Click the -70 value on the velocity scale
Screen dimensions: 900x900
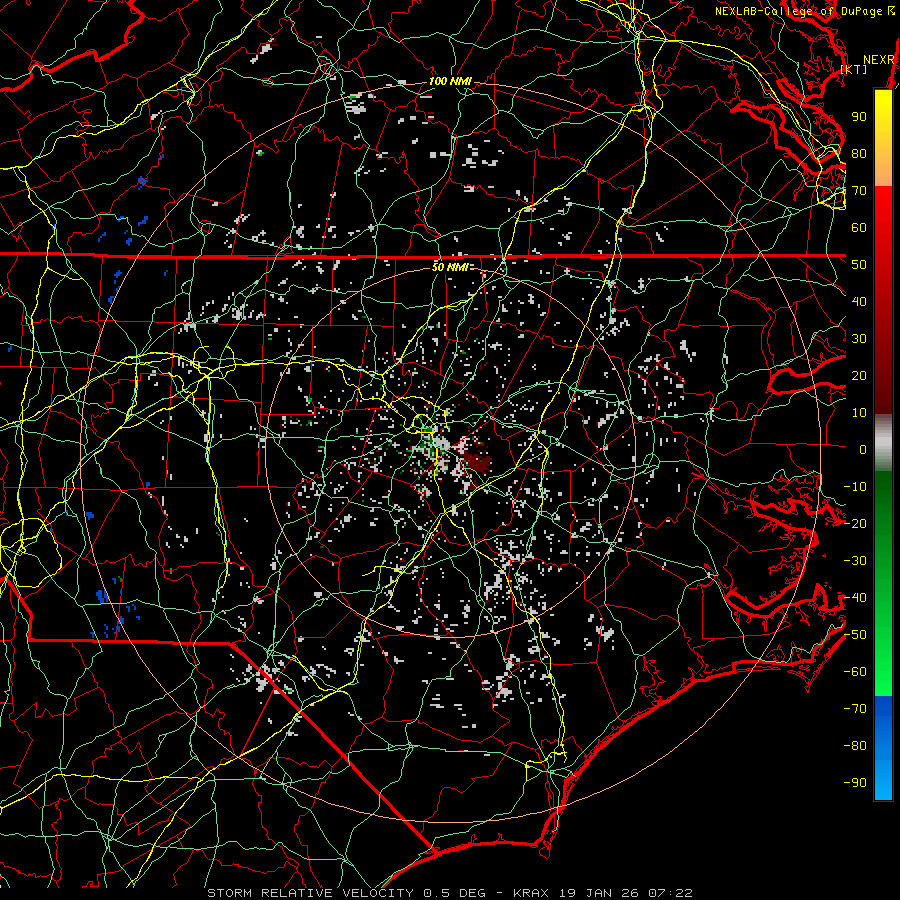point(855,709)
